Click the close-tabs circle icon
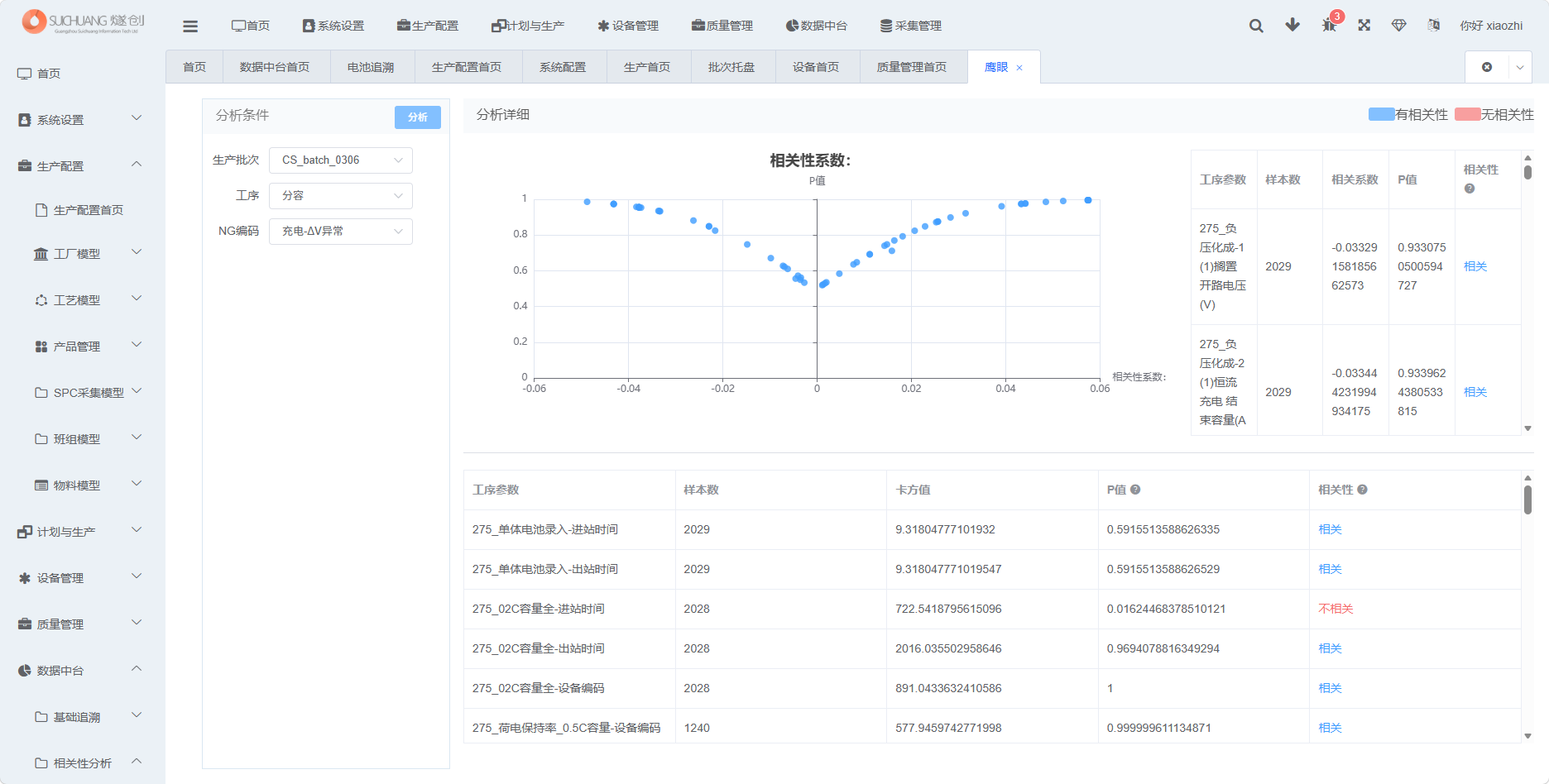Image resolution: width=1549 pixels, height=784 pixels. click(1487, 67)
